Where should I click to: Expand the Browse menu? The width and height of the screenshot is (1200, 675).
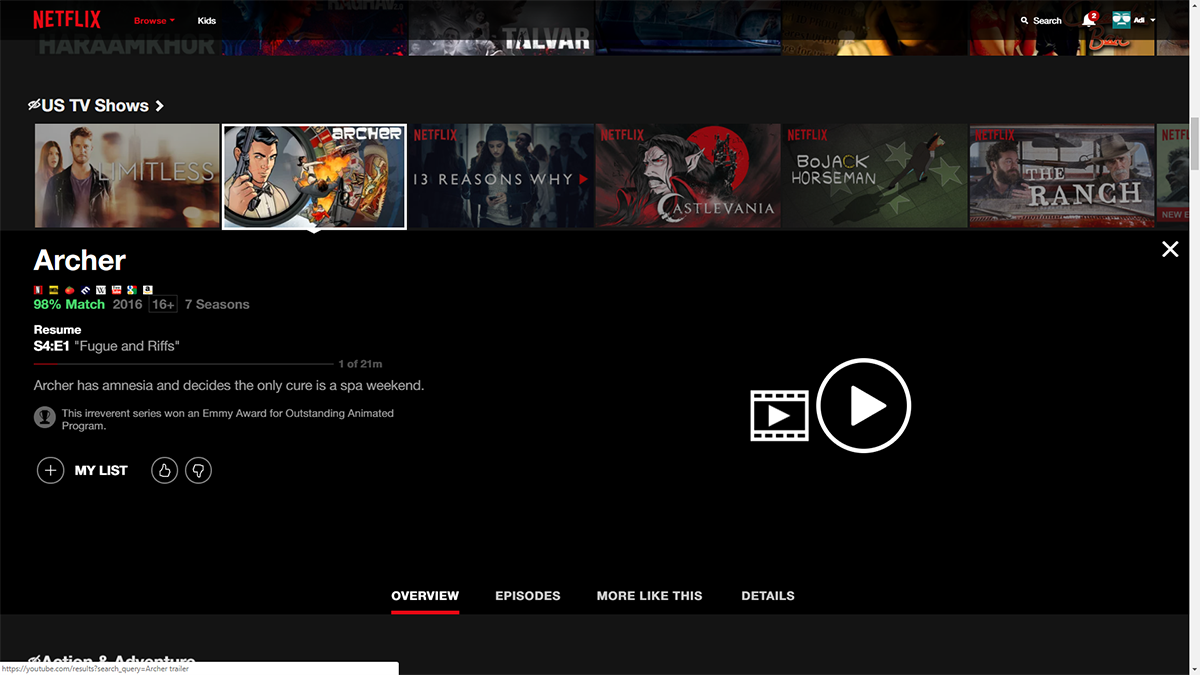[152, 20]
